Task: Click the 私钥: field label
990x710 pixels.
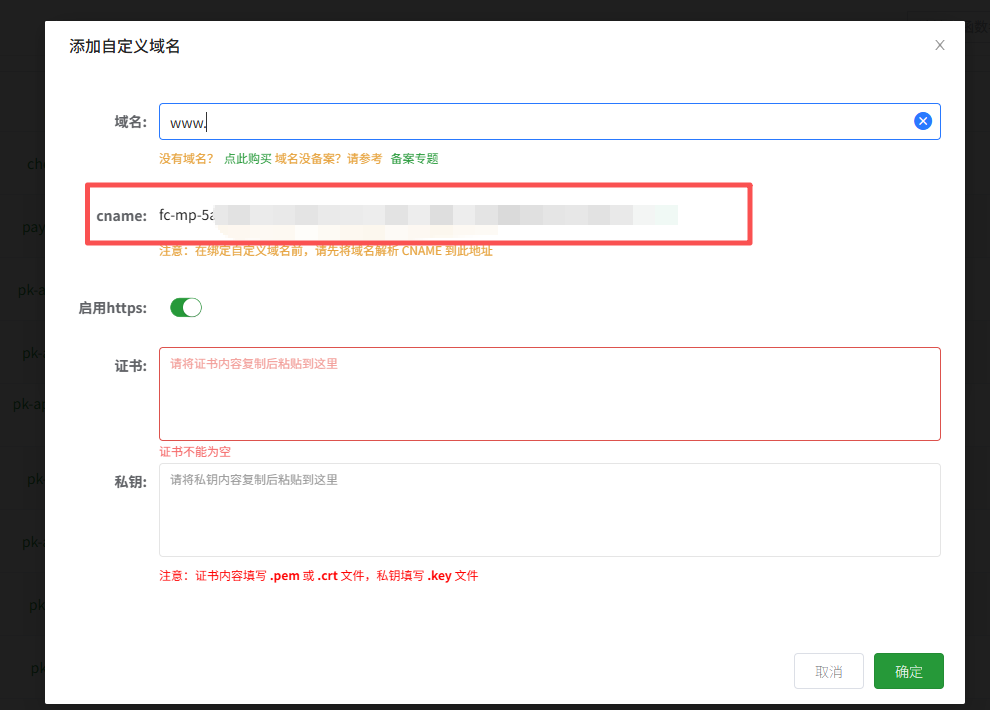Action: [130, 482]
